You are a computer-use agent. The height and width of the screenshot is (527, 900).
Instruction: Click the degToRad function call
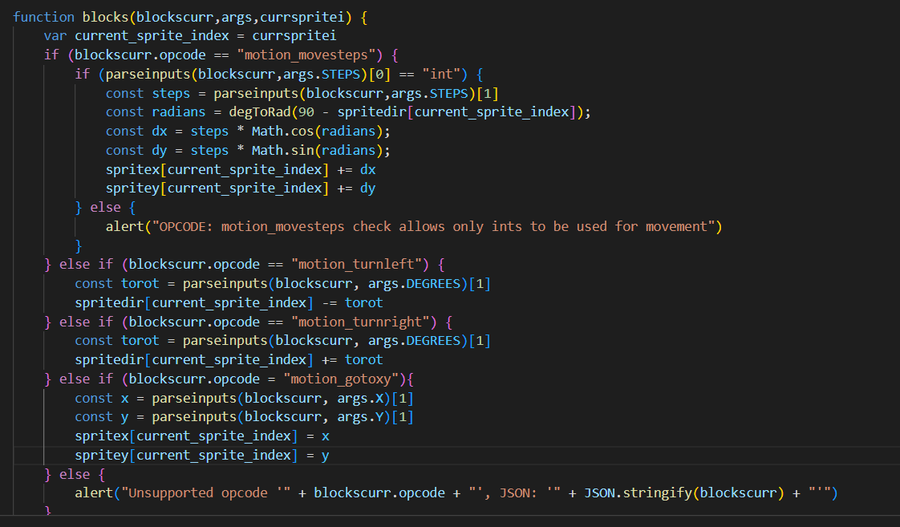260,112
